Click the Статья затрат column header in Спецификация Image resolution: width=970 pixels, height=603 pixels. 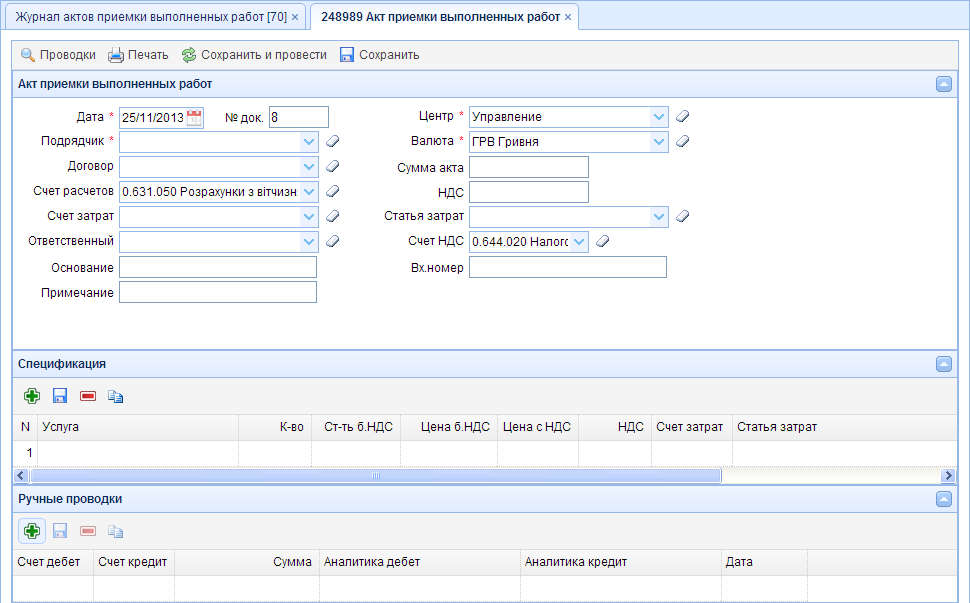click(x=845, y=427)
